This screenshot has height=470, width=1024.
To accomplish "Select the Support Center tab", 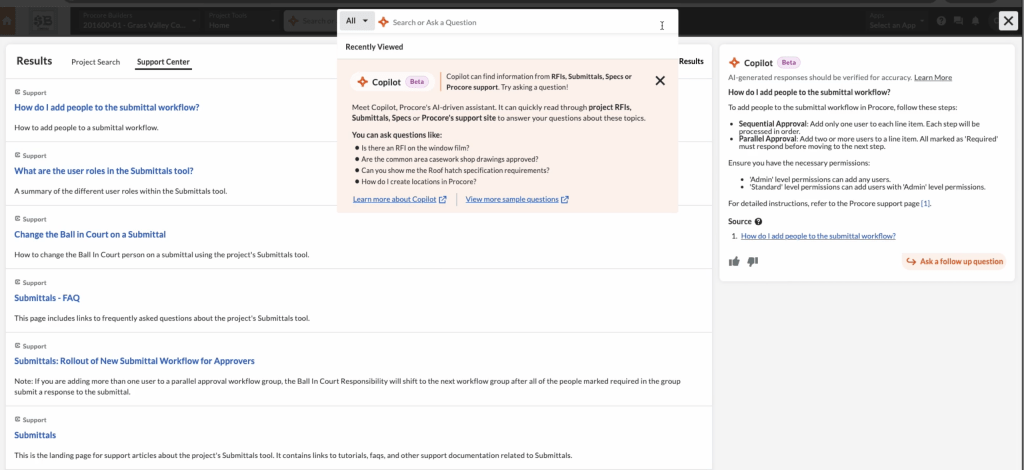I will 163,62.
